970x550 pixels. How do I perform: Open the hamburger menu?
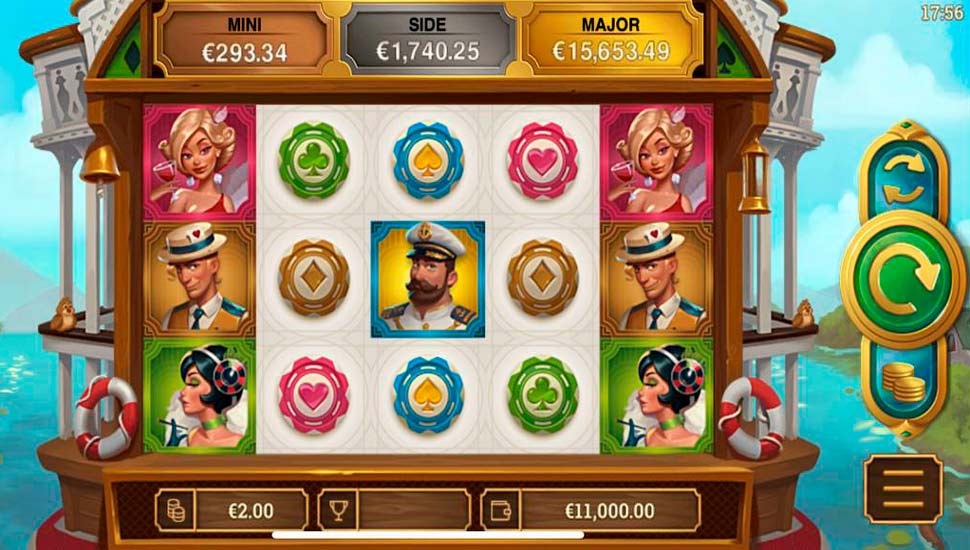903,488
